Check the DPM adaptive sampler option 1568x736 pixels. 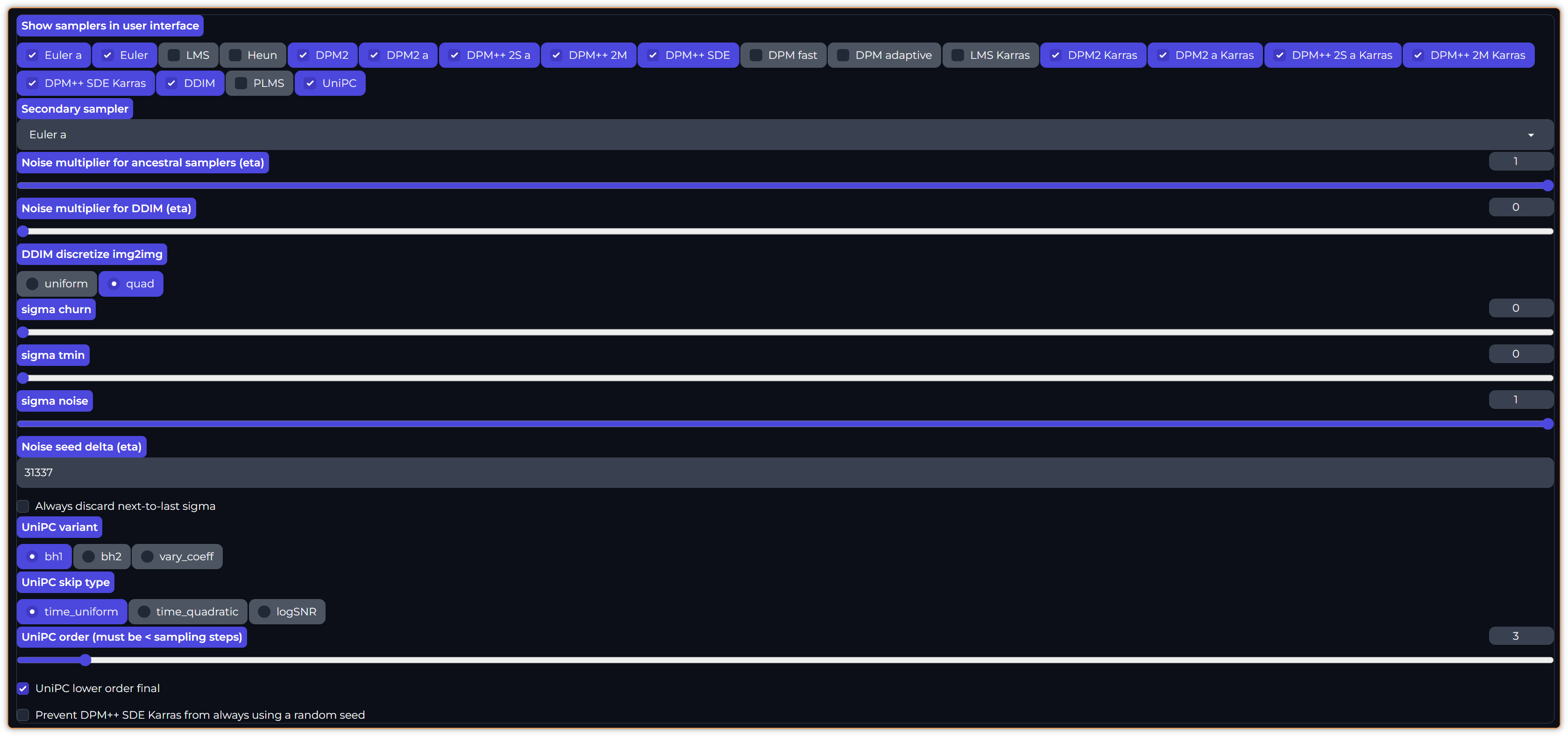point(843,56)
